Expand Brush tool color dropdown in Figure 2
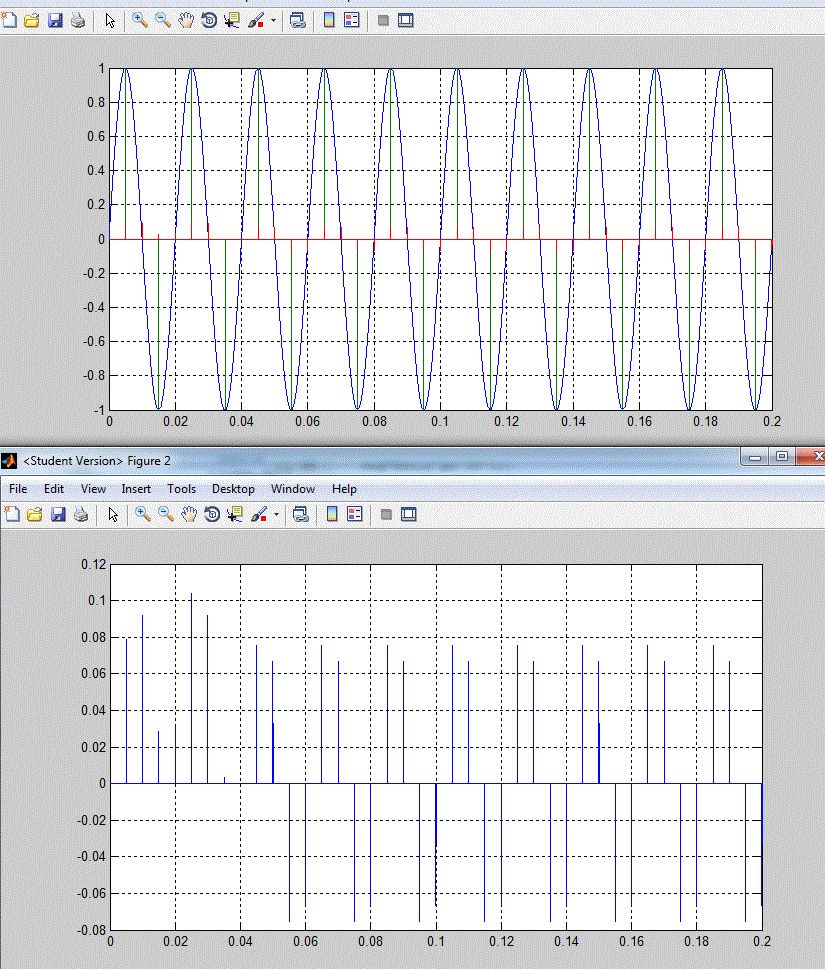 pos(276,514)
